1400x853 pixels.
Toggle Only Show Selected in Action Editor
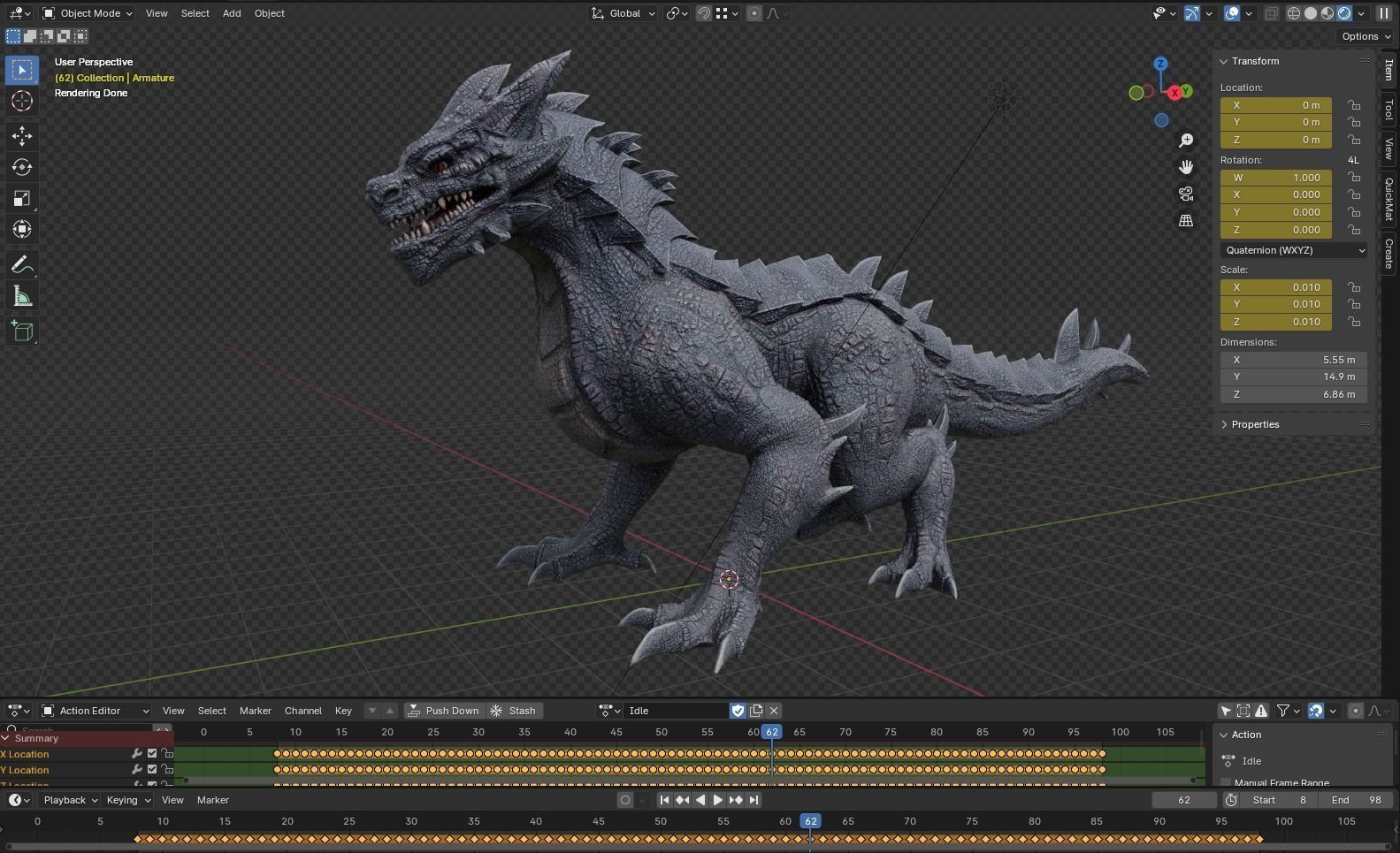1226,711
